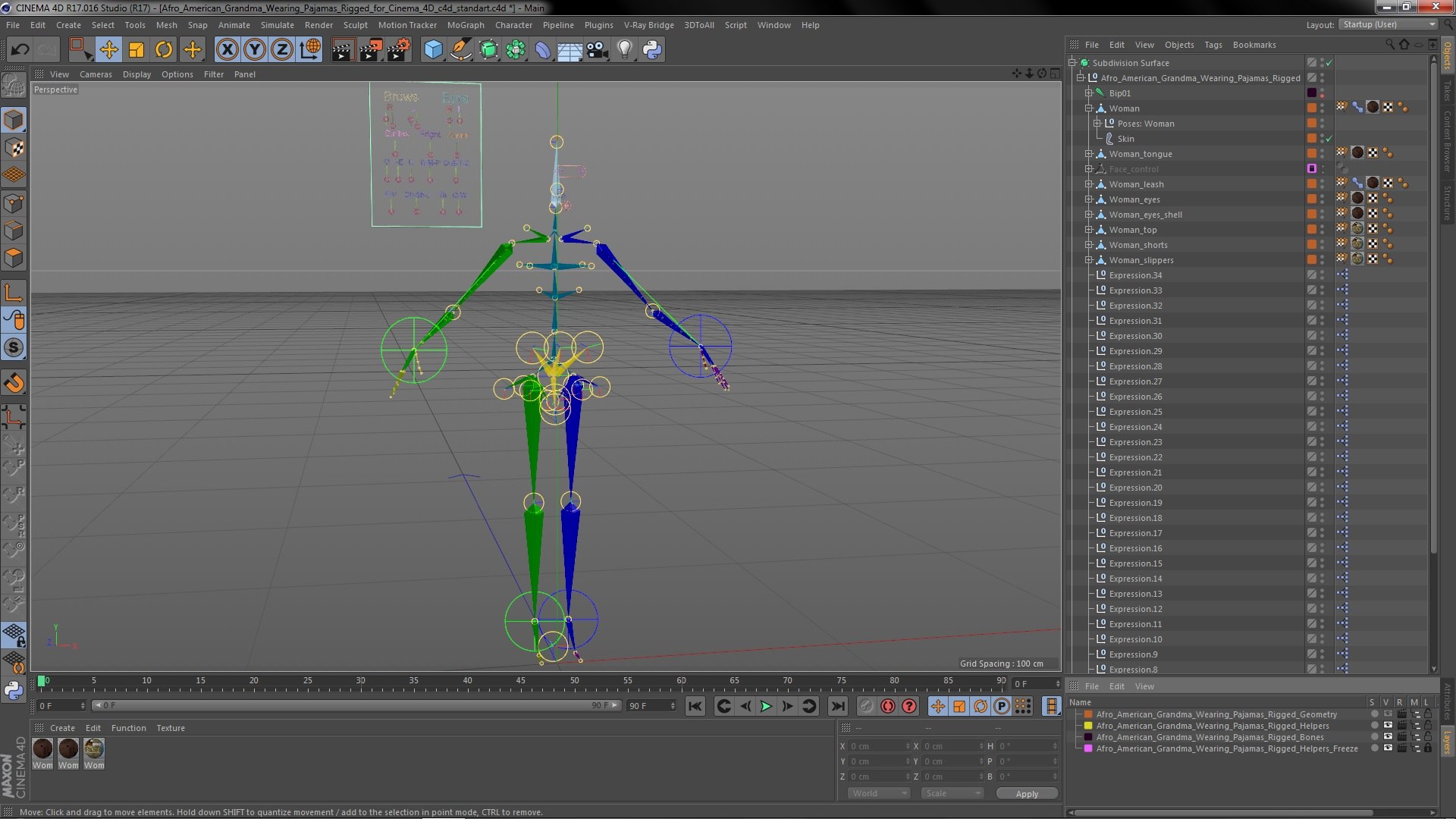This screenshot has height=819, width=1456.
Task: Toggle autokeying button
Action: click(888, 706)
